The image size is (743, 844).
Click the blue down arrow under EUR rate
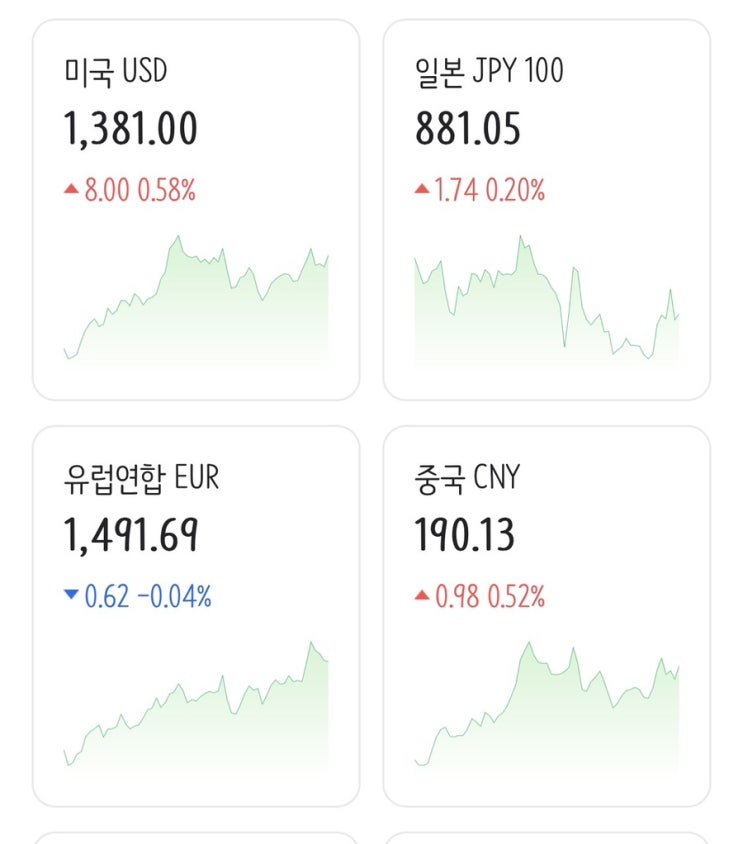(71, 596)
